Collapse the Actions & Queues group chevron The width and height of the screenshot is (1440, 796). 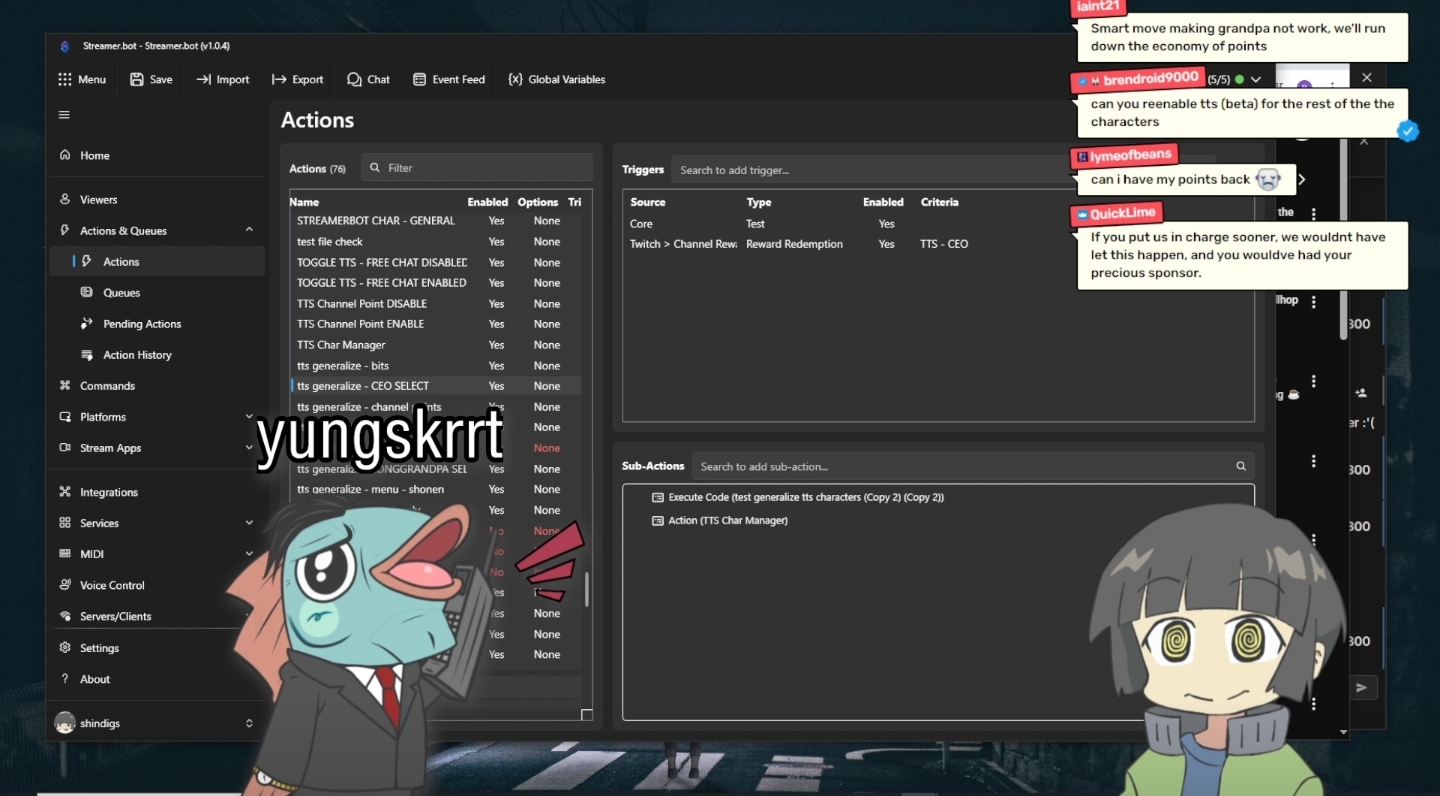coord(249,230)
